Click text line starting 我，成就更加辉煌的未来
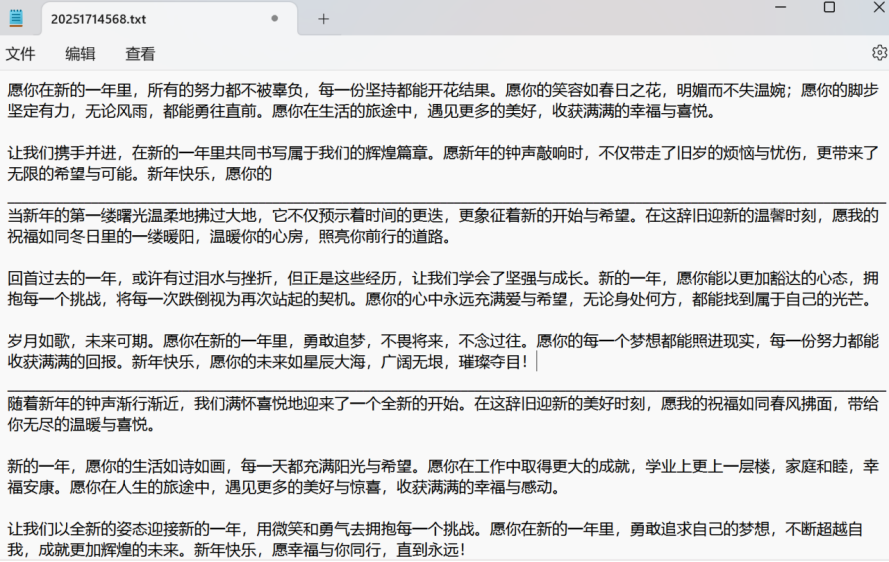This screenshot has width=889, height=562. coord(237,550)
